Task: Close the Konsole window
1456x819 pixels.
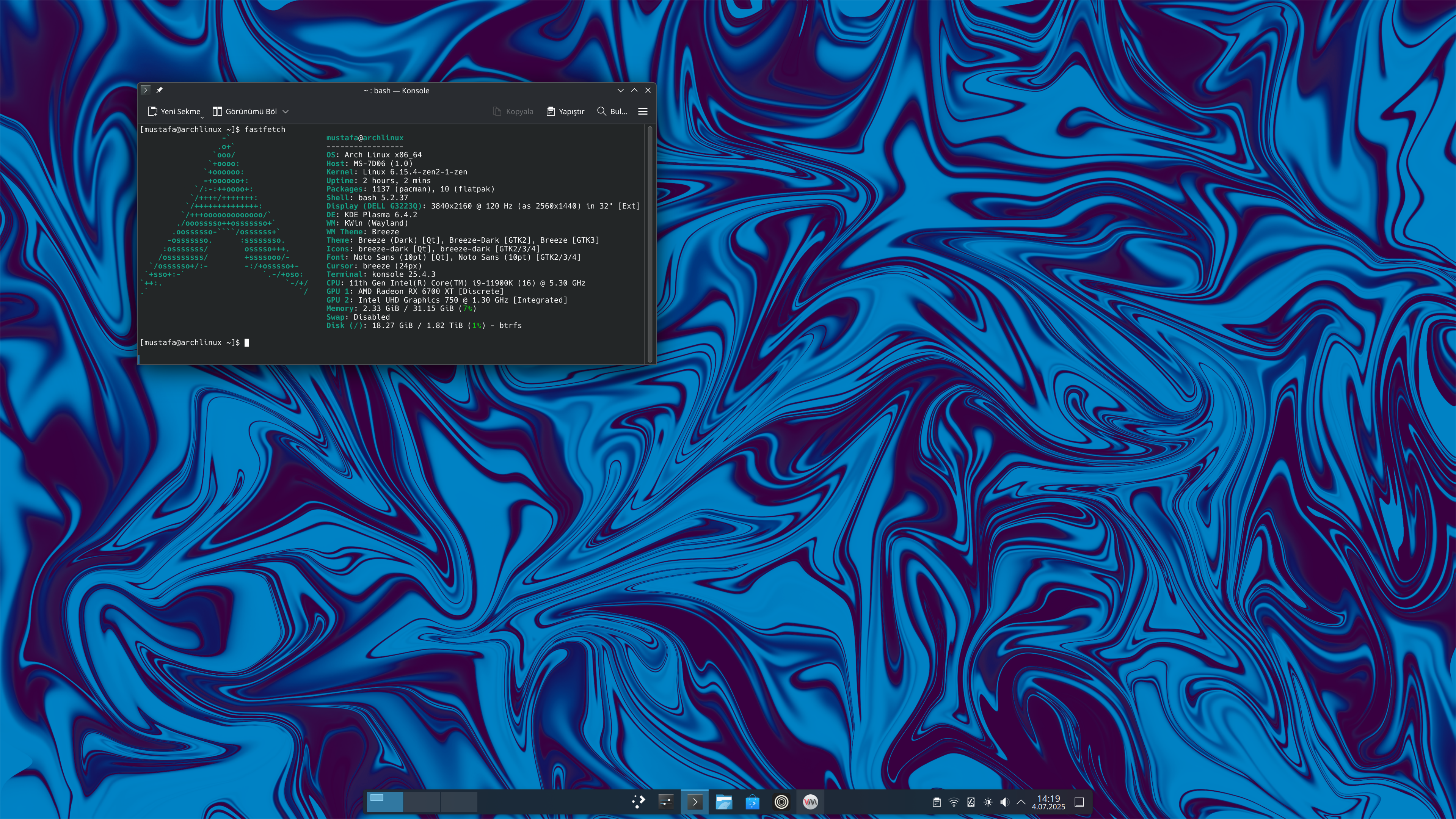Action: [648, 91]
